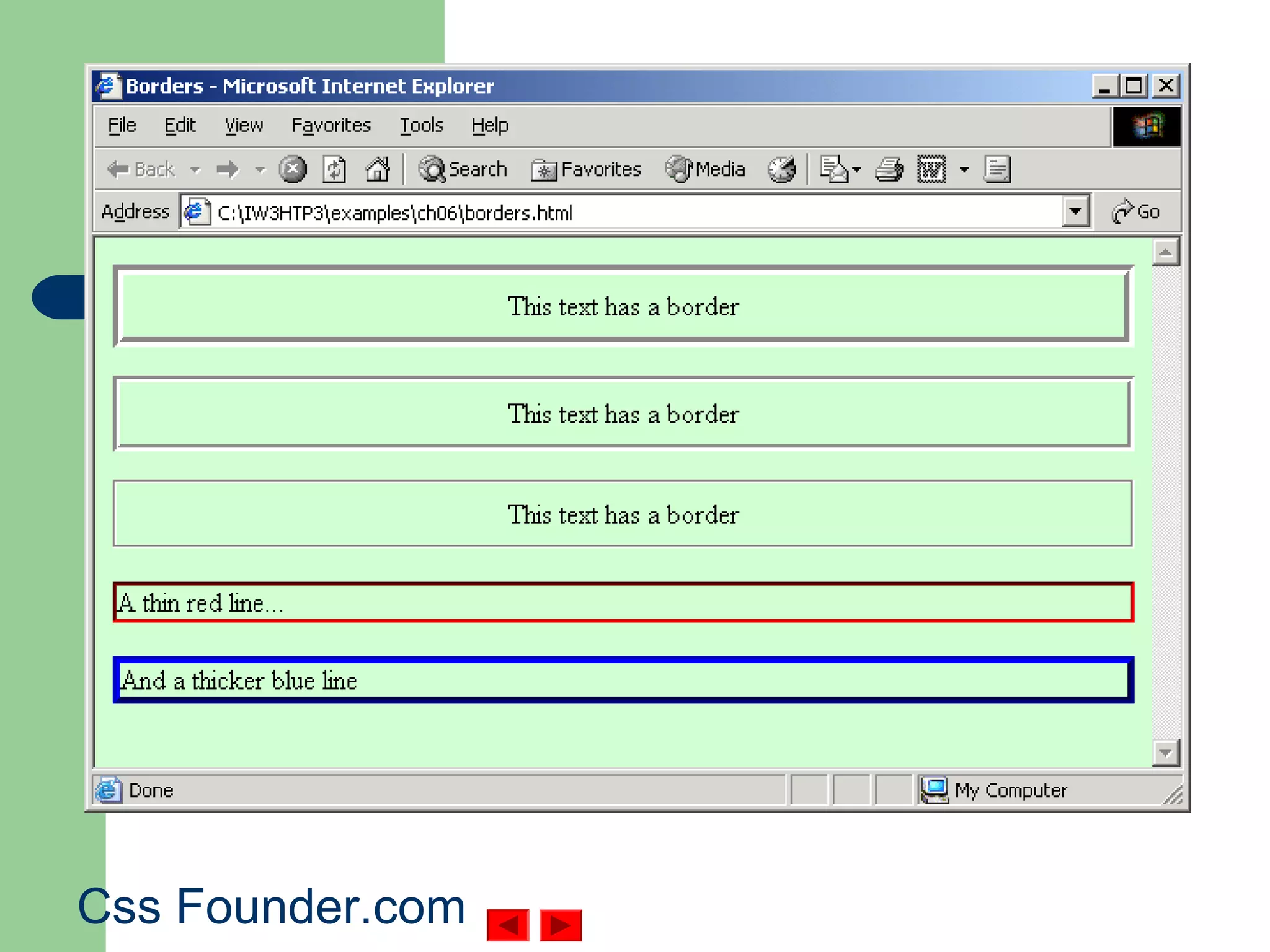Open the View menu
This screenshot has height=952, width=1270.
point(244,126)
